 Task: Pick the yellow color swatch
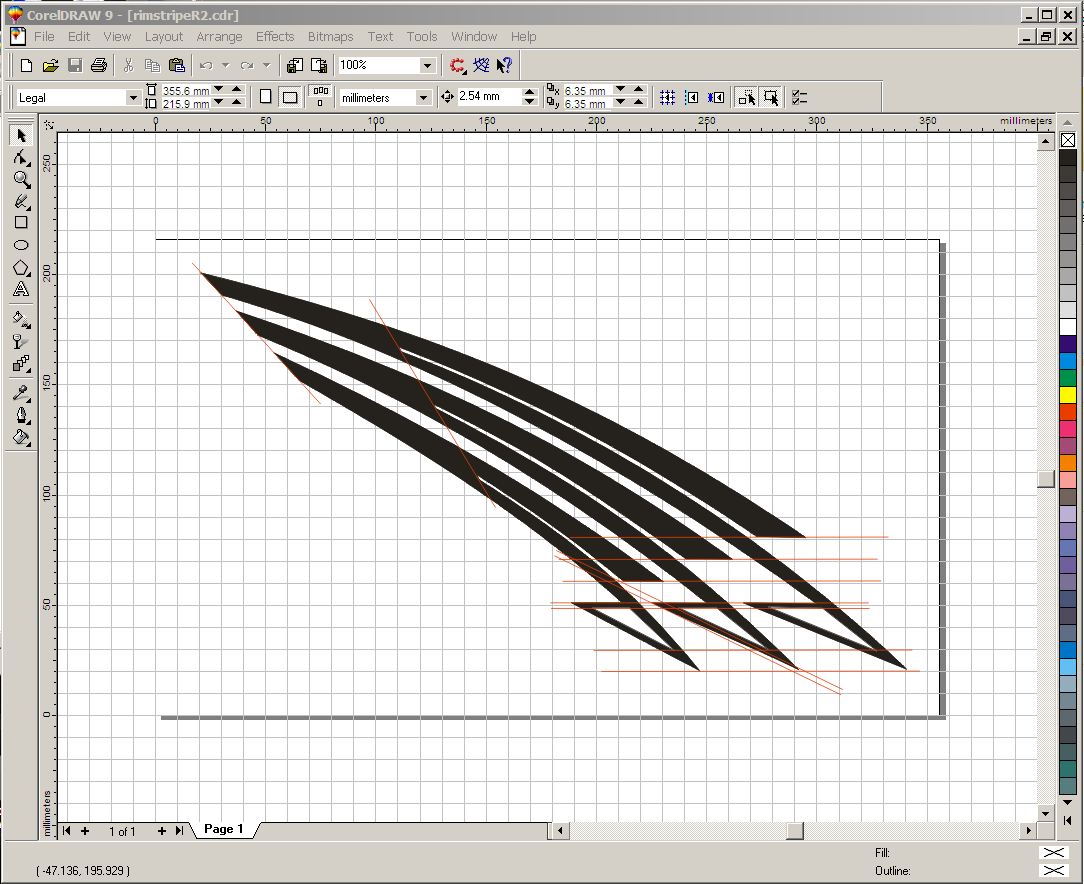(1068, 395)
